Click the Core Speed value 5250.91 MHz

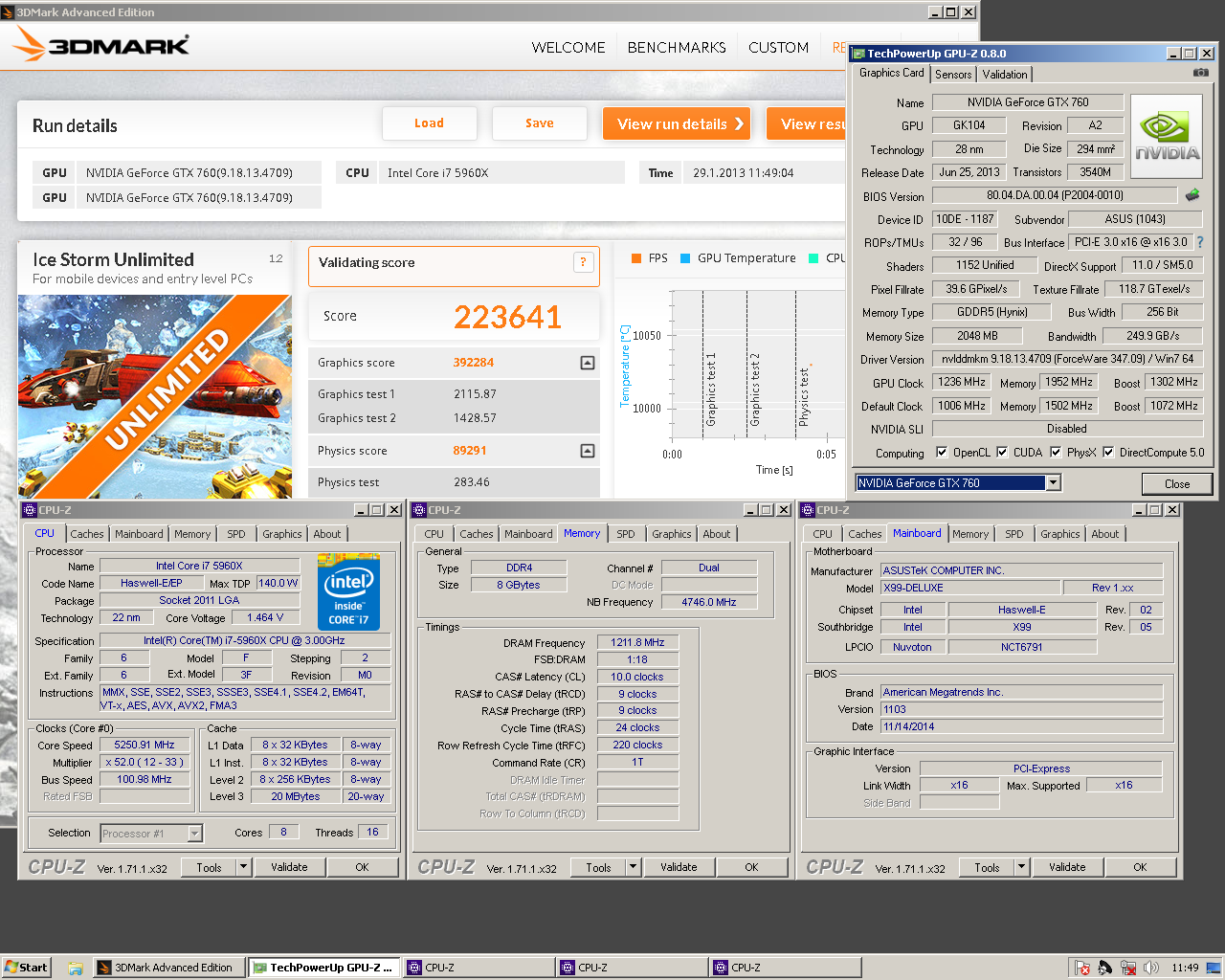pos(145,745)
